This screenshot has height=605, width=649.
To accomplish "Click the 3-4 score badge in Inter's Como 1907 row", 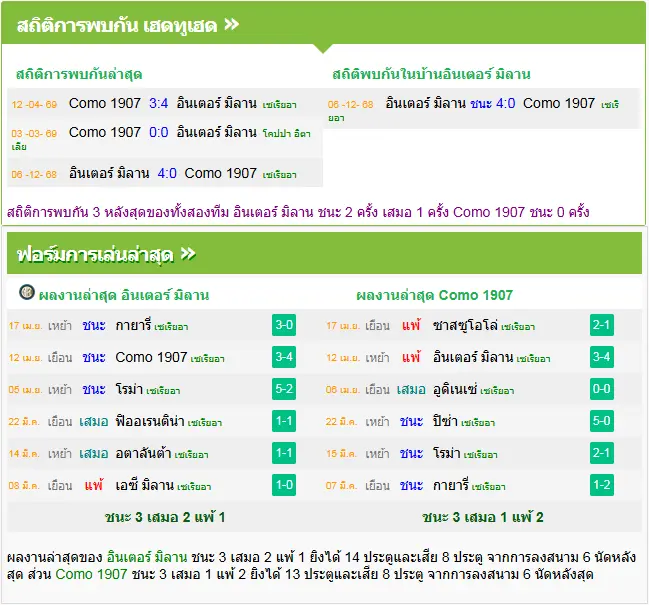I will pyautogui.click(x=284, y=357).
